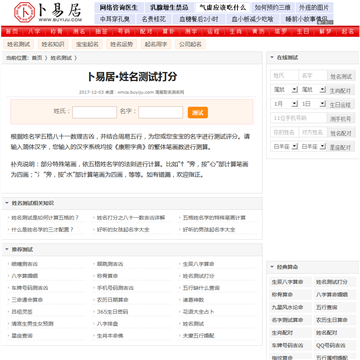Open link 什么是姓名学的三才配置？
360x360 pixels.
(x=42, y=230)
